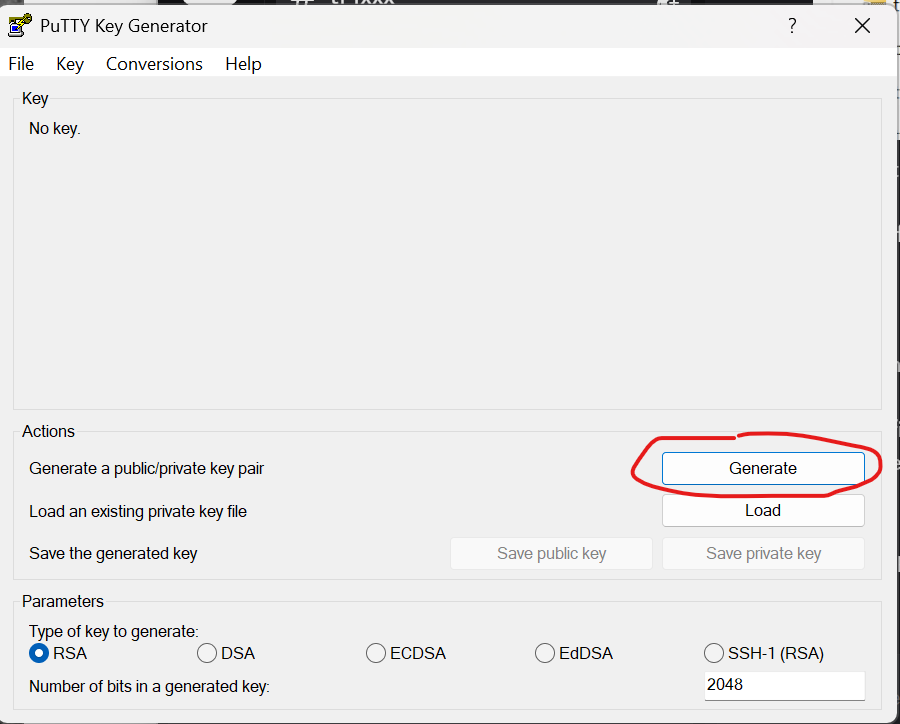The height and width of the screenshot is (724, 900).
Task: Open the Key menu
Action: pos(70,64)
